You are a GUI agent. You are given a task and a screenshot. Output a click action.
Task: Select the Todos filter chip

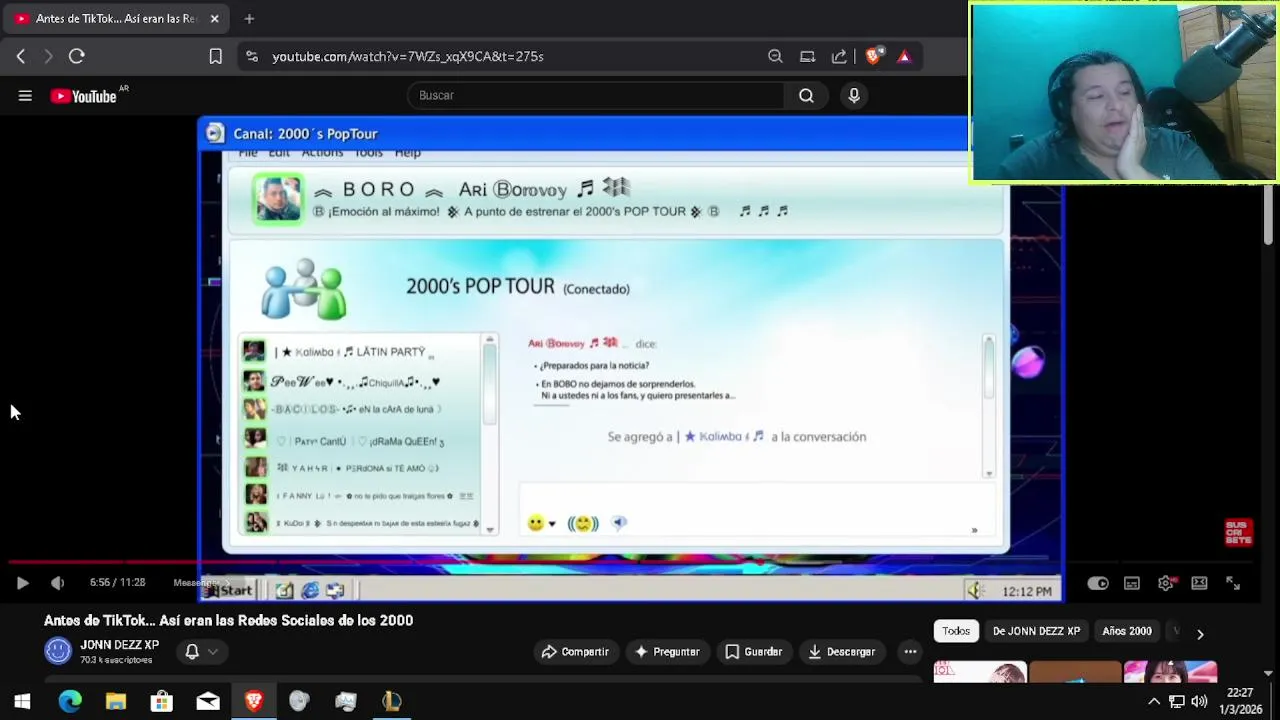pyautogui.click(x=956, y=631)
